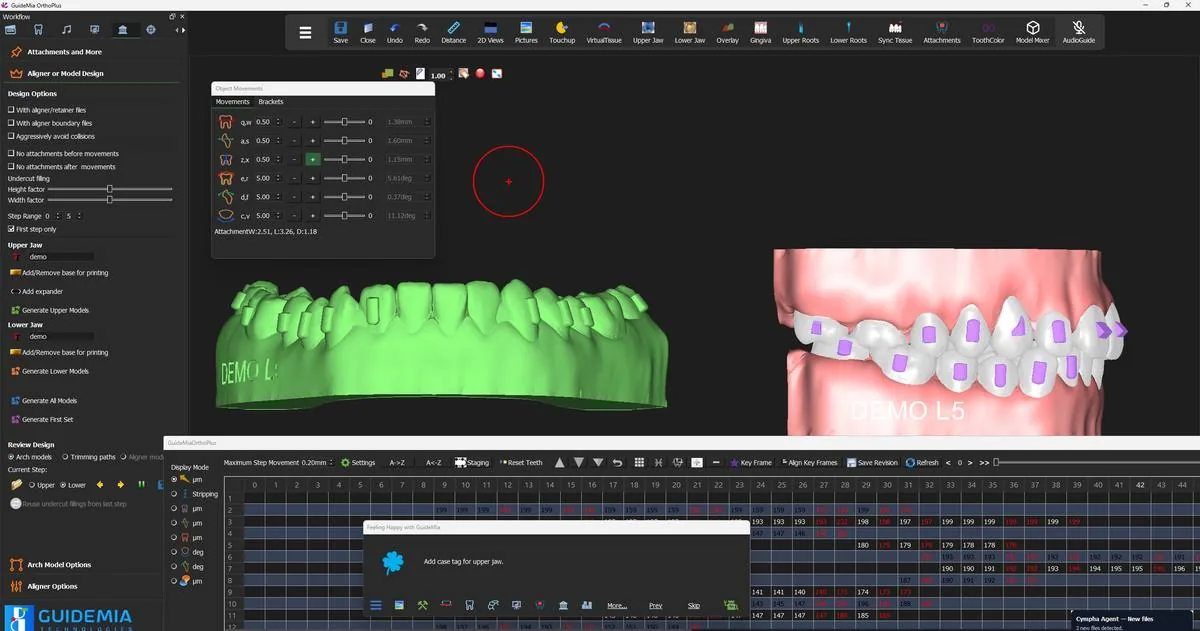Image resolution: width=1200 pixels, height=631 pixels.
Task: Open the ToothColor tool
Action: [x=988, y=32]
